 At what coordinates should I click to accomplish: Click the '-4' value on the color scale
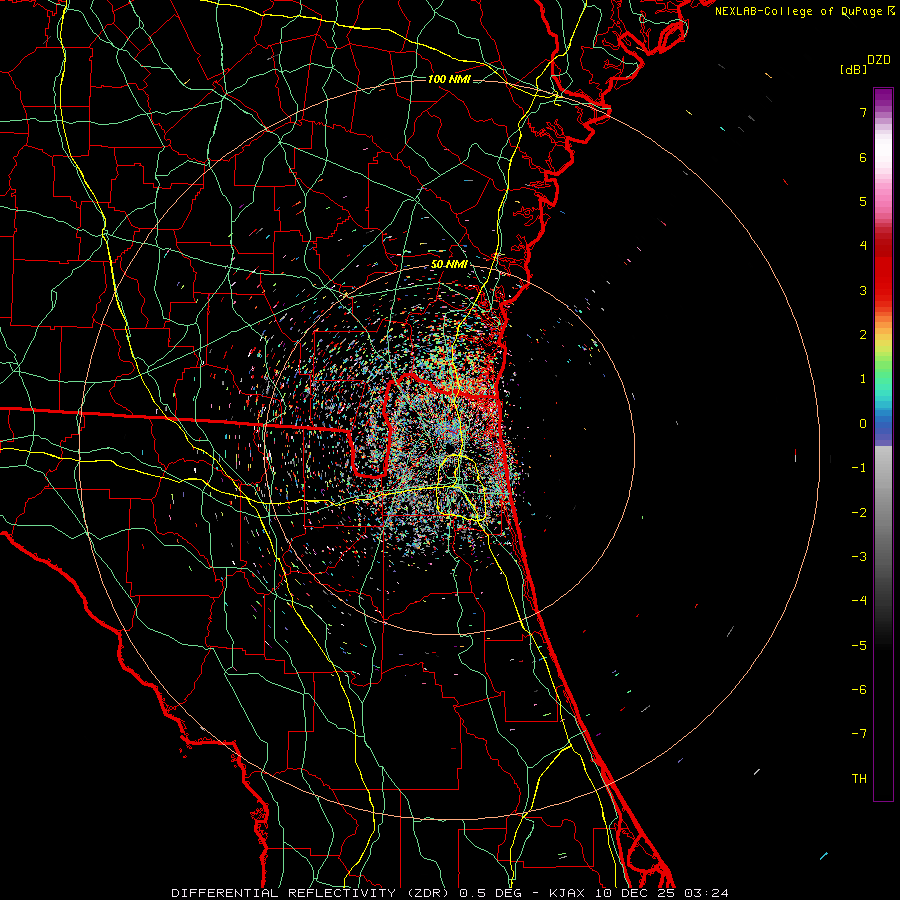pyautogui.click(x=859, y=600)
